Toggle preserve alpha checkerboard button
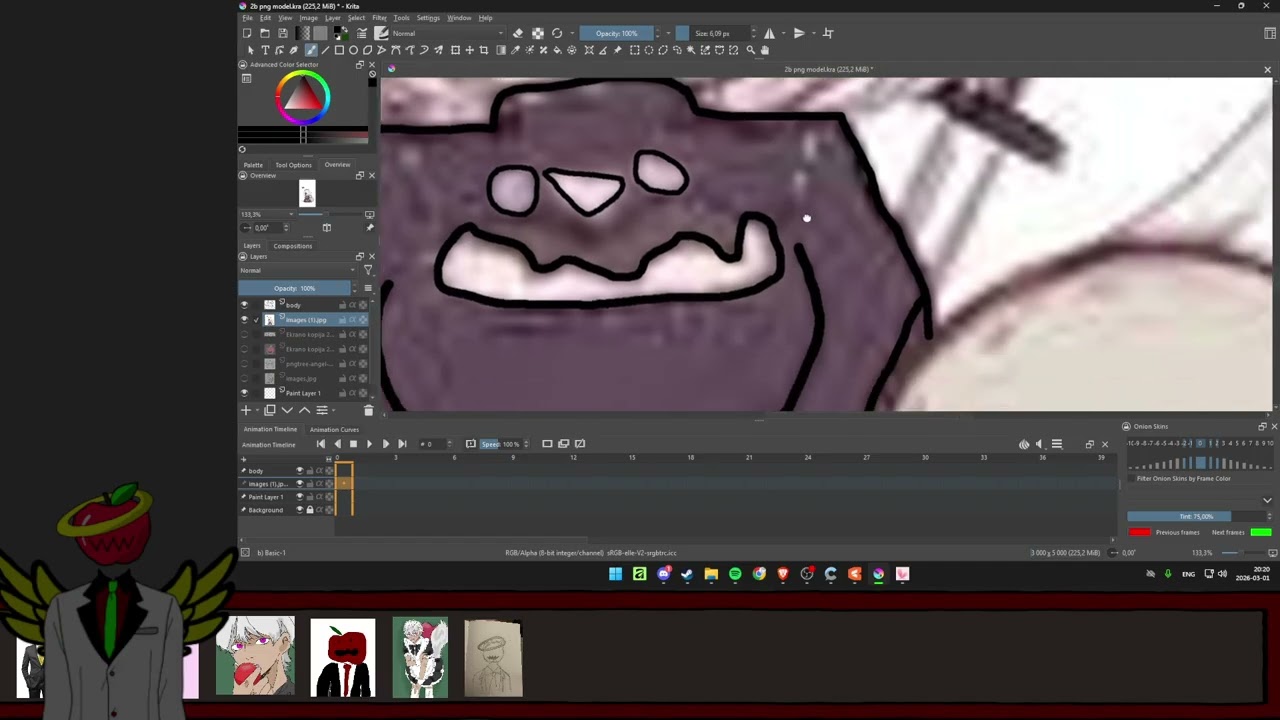1280x720 pixels. coord(538,33)
